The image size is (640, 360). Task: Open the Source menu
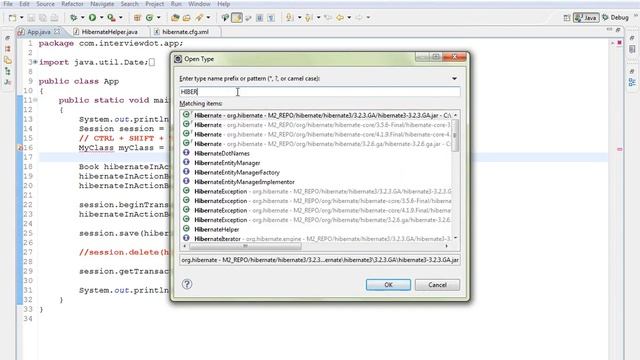pyautogui.click(x=45, y=4)
